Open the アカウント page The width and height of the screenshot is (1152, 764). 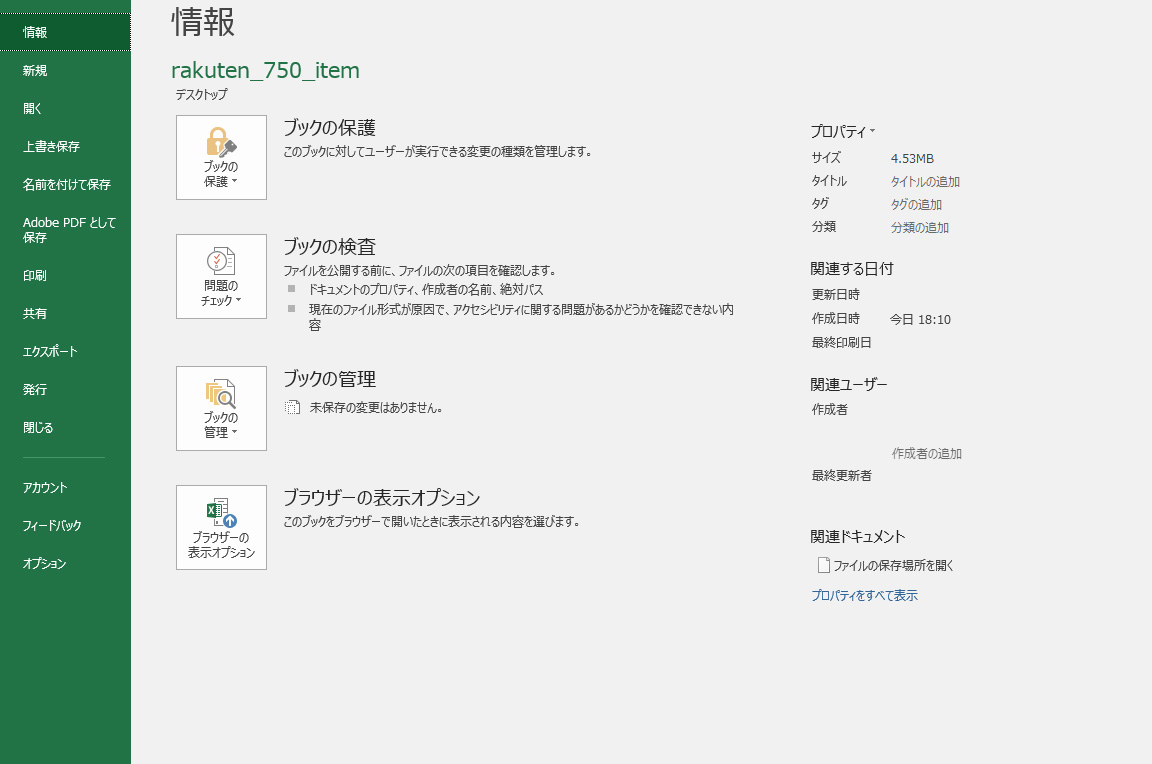tap(65, 488)
